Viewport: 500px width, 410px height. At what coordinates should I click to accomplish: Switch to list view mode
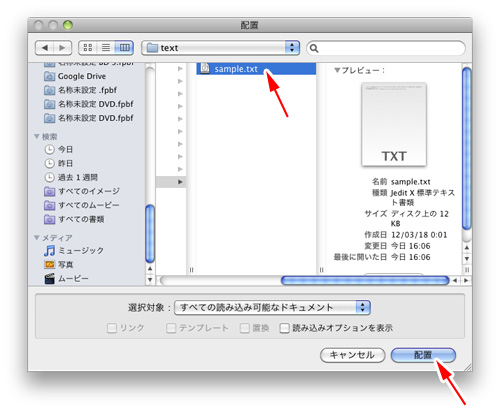click(x=106, y=48)
